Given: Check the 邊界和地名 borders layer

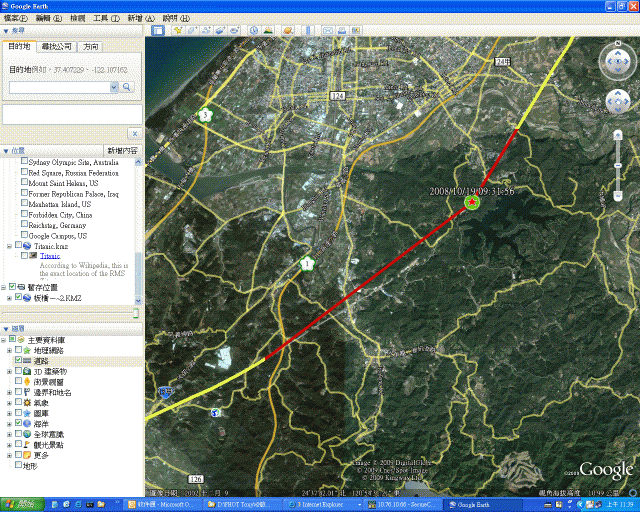Looking at the screenshot, I should pos(18,392).
